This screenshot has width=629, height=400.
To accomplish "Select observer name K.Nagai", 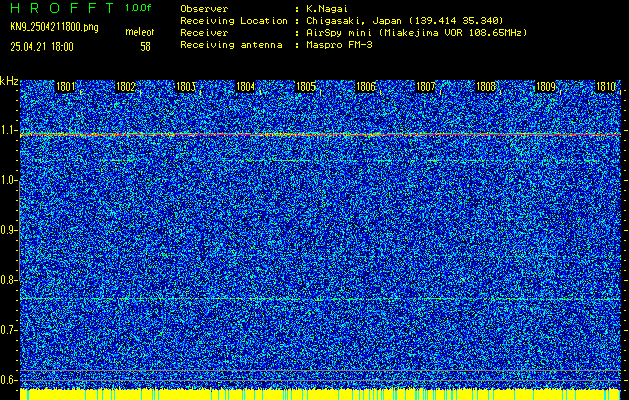I will click(x=327, y=9).
